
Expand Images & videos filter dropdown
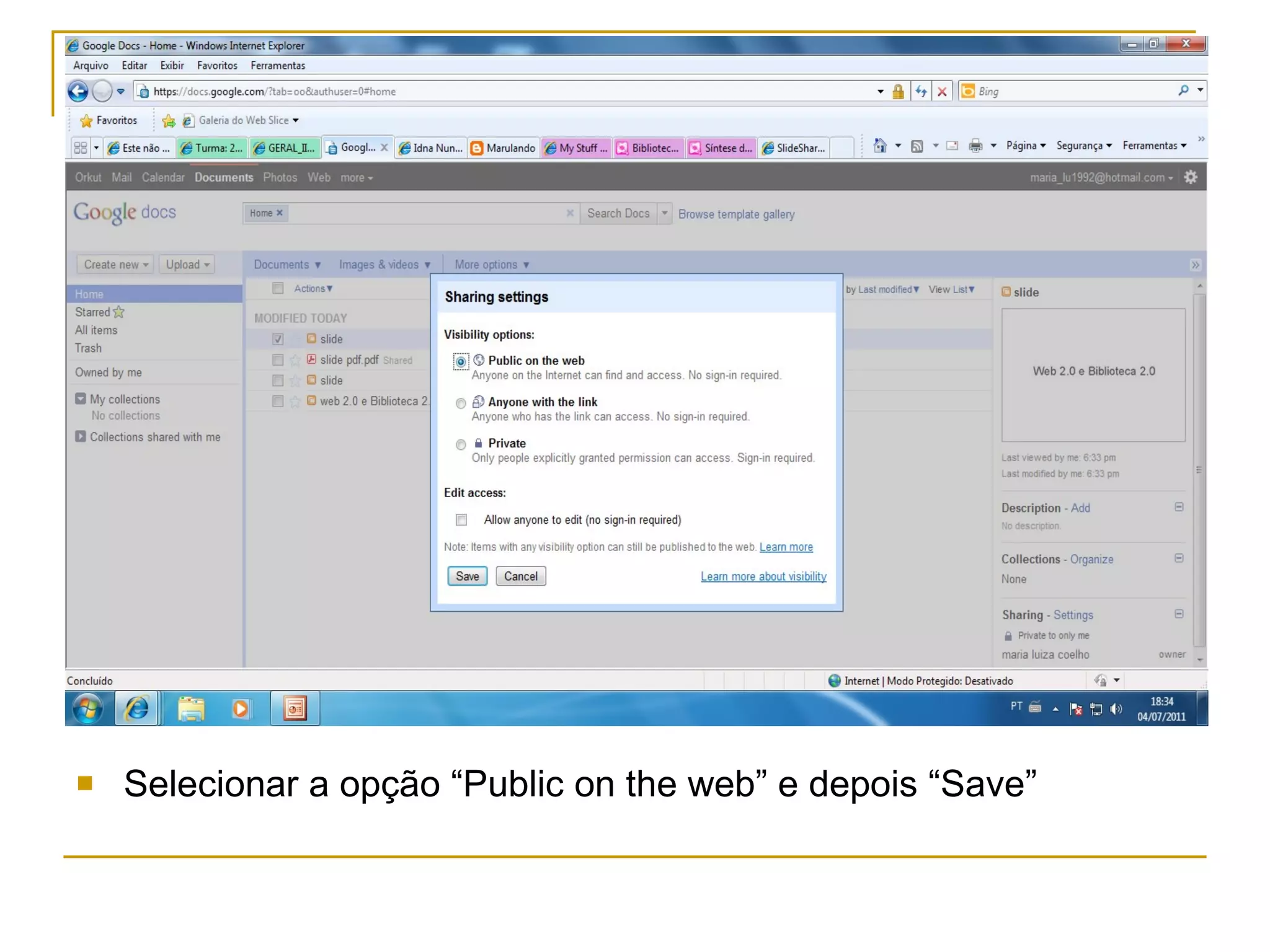click(x=384, y=265)
